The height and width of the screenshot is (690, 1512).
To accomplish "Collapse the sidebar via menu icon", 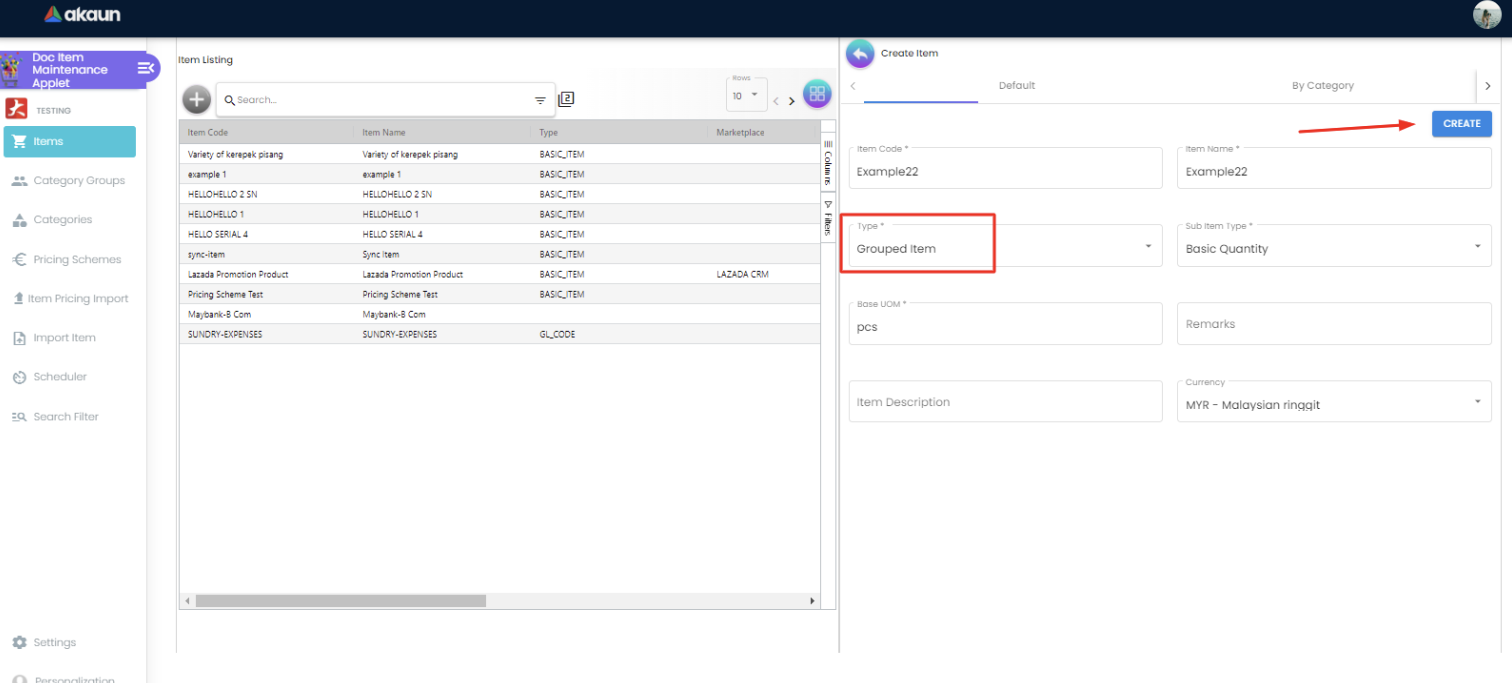I will (x=146, y=68).
